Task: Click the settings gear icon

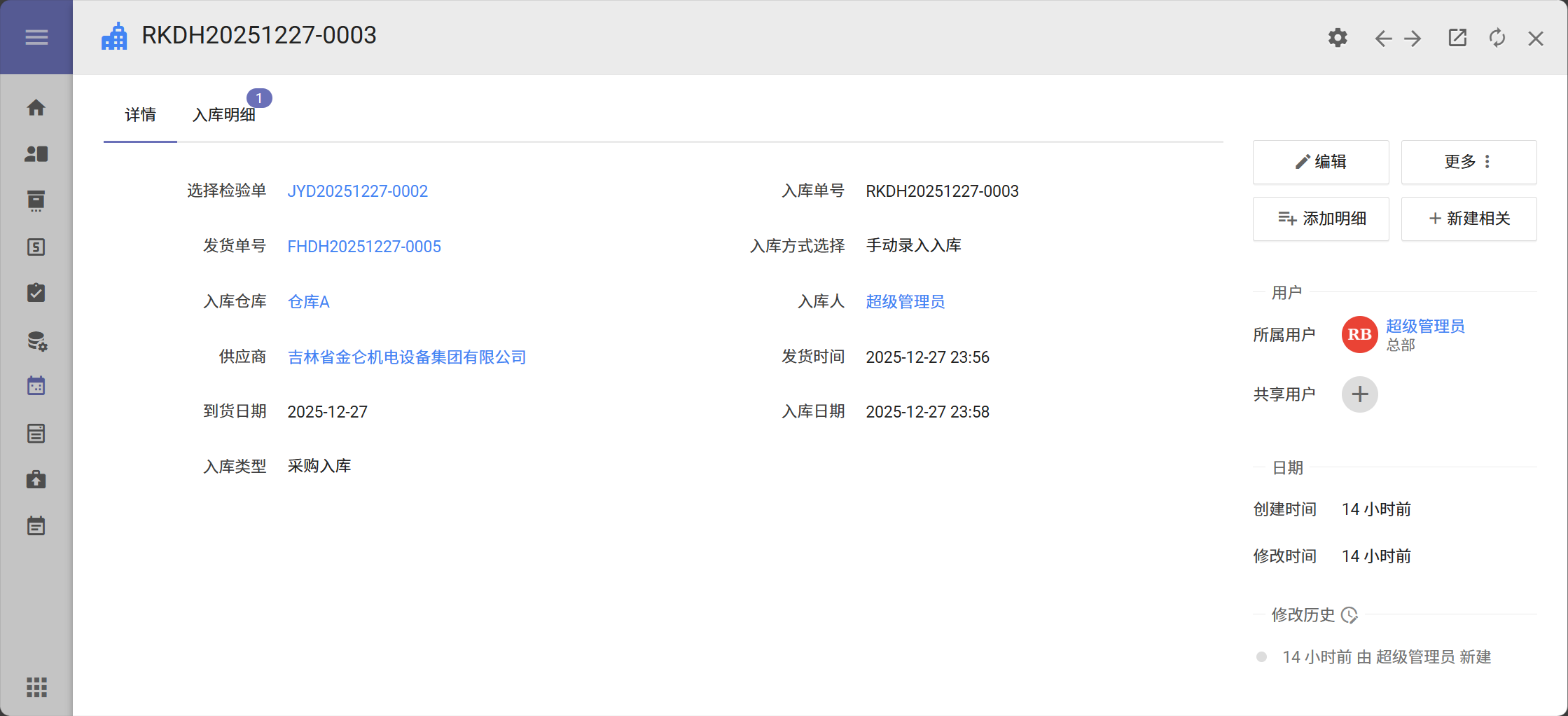Action: click(x=1338, y=38)
